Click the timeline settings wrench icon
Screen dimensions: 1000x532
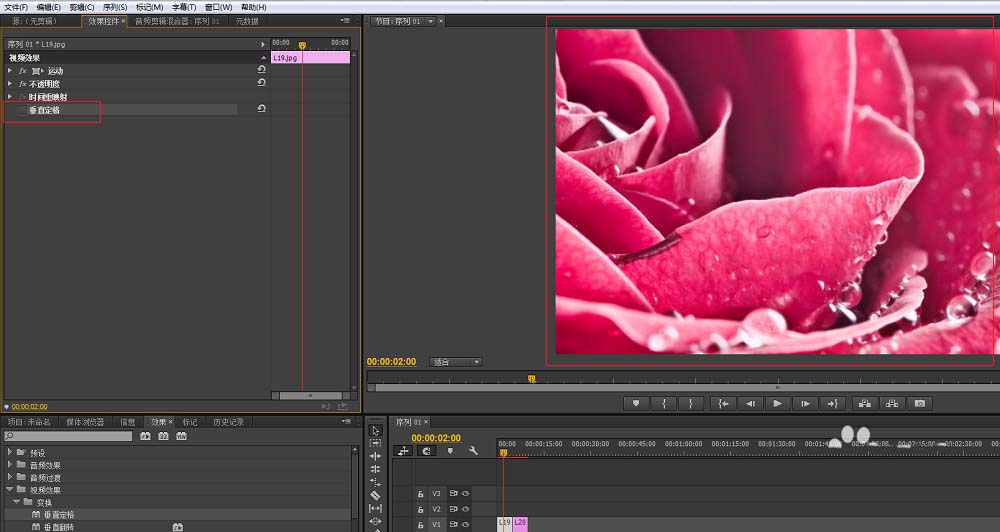473,451
